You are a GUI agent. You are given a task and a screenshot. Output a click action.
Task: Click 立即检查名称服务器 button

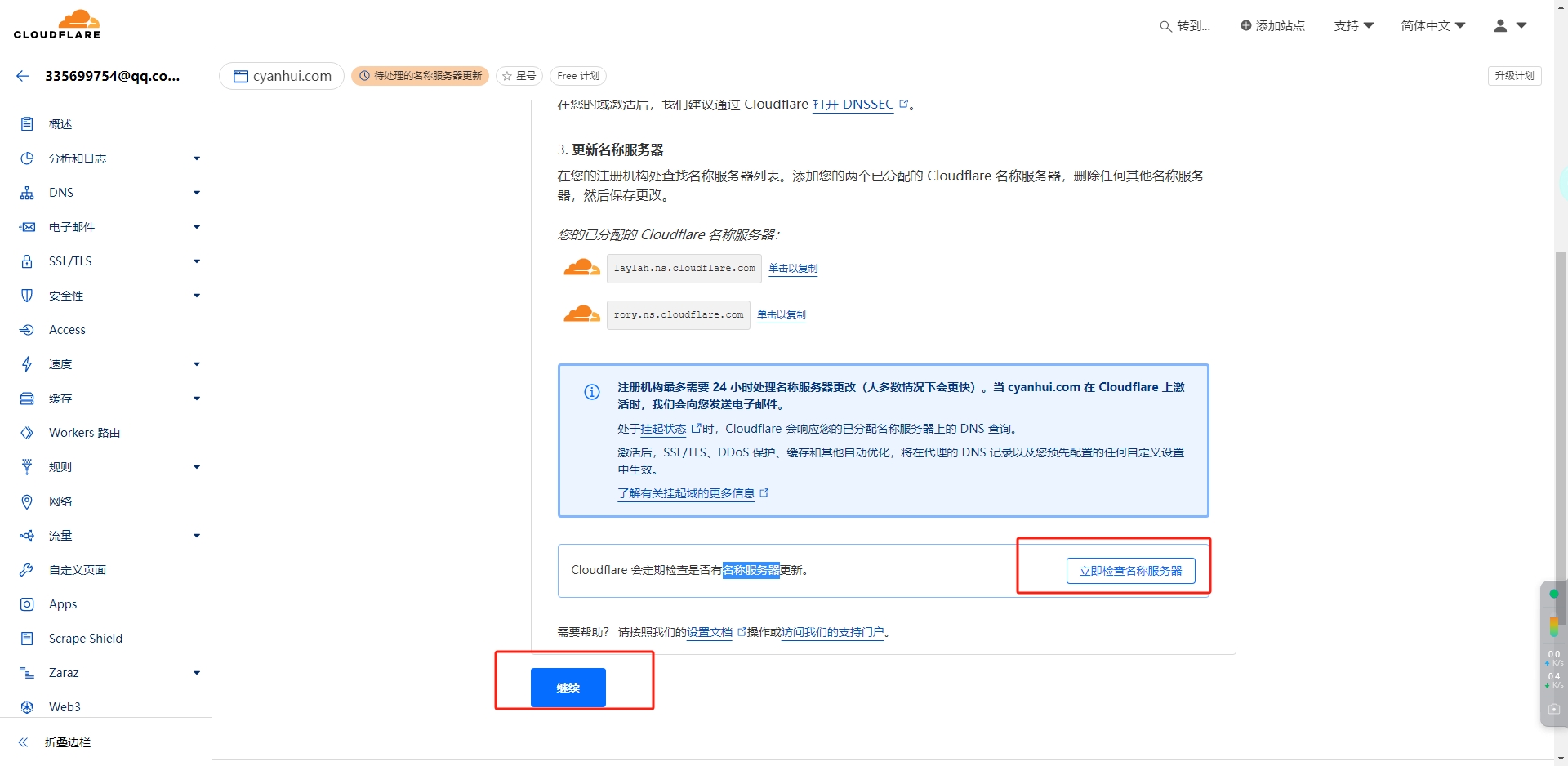coord(1130,571)
